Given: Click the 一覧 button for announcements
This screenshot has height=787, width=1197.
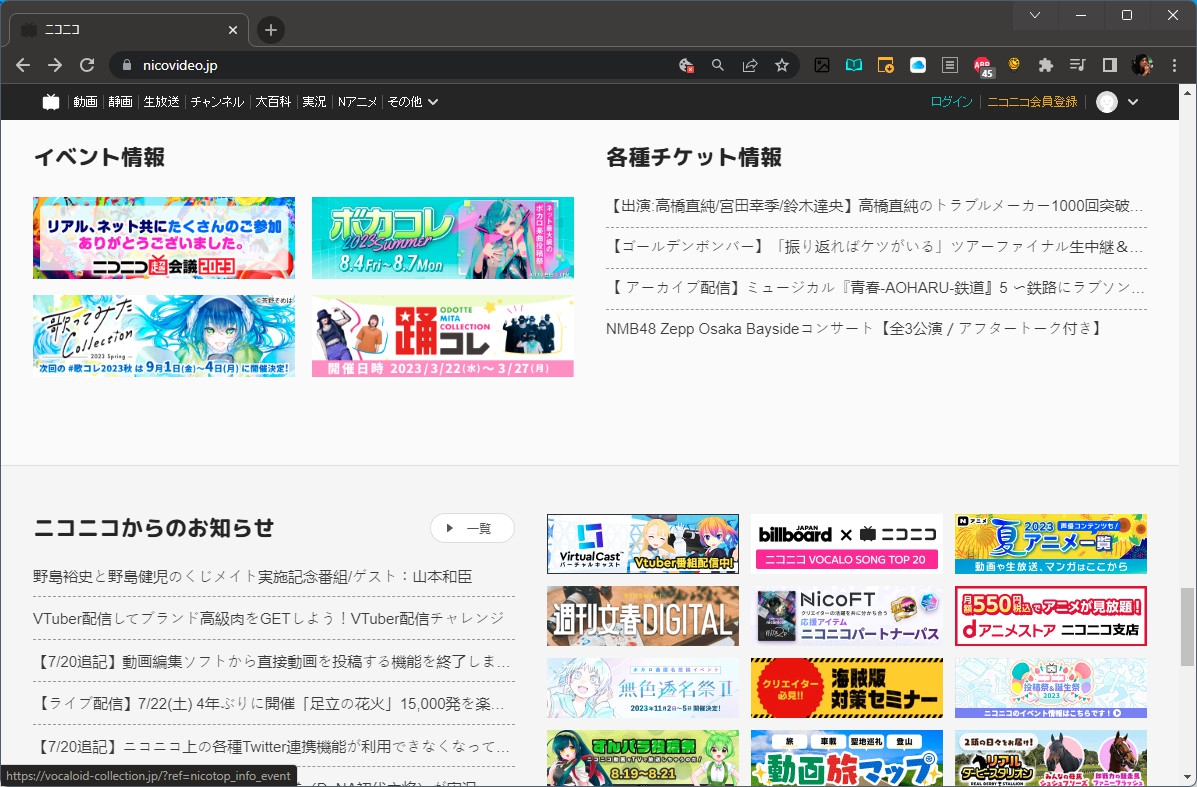Looking at the screenshot, I should tap(473, 528).
